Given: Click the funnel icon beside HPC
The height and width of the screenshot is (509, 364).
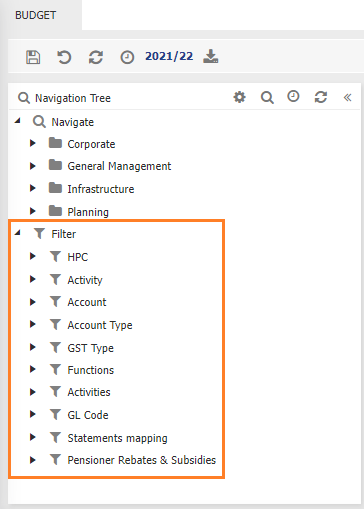Looking at the screenshot, I should coord(55,257).
